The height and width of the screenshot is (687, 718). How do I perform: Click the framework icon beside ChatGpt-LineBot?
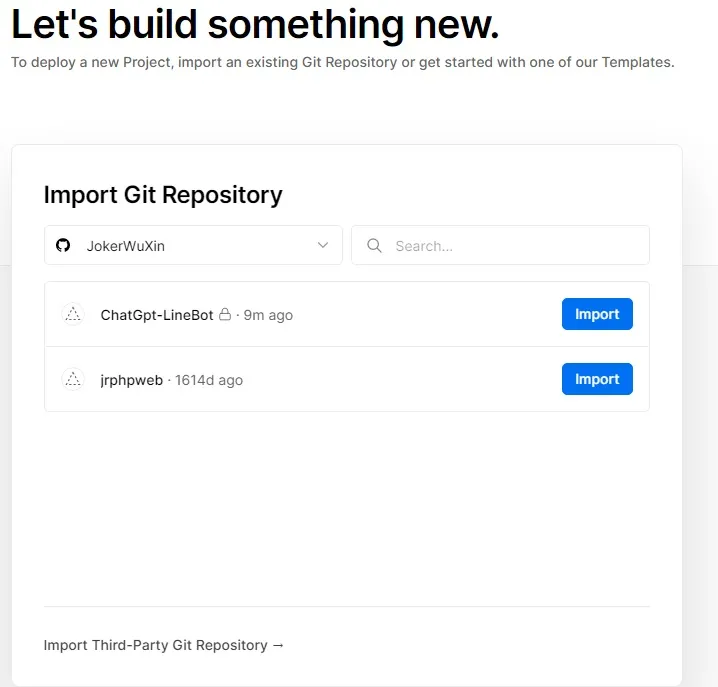73,315
